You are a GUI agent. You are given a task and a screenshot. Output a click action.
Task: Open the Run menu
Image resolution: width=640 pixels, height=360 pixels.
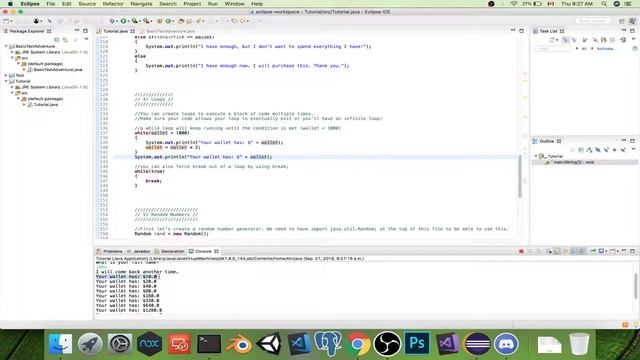pyautogui.click(x=213, y=4)
